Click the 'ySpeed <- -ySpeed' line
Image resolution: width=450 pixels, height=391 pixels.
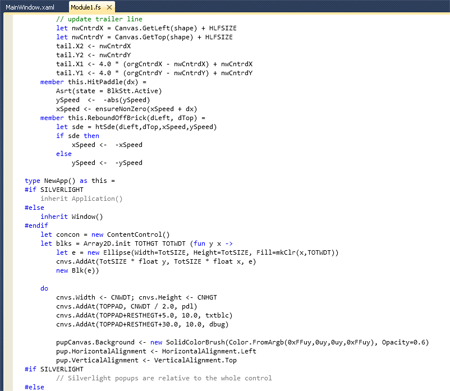107,163
